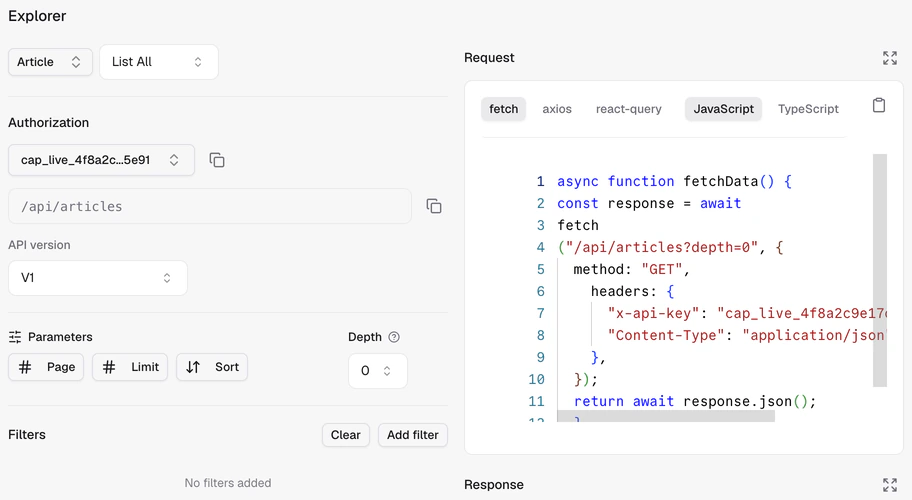Click the Parameters sliders icon
The height and width of the screenshot is (500, 912).
[15, 337]
